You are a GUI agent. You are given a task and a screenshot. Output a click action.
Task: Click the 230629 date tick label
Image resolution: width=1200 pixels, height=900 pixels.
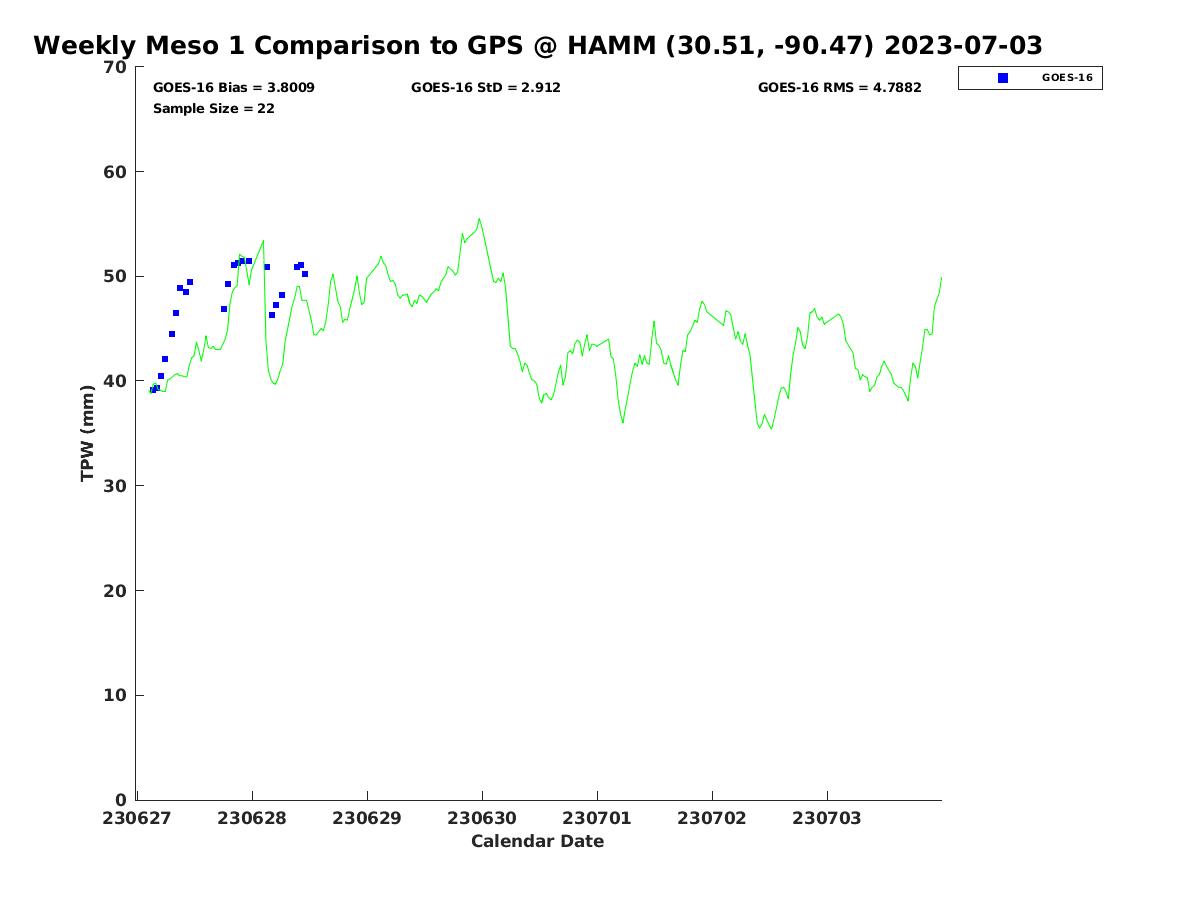pos(367,819)
